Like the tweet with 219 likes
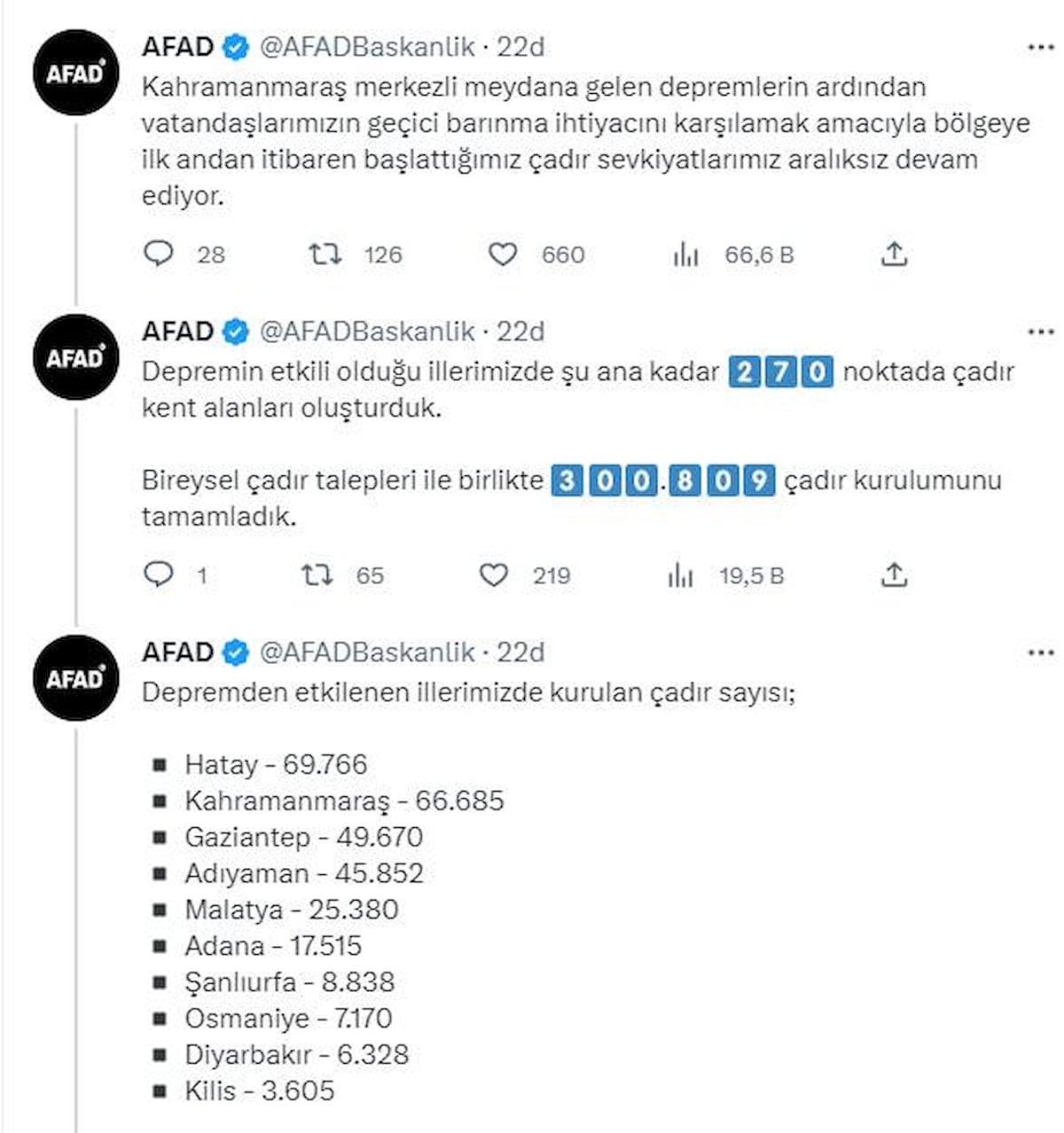 click(x=494, y=575)
